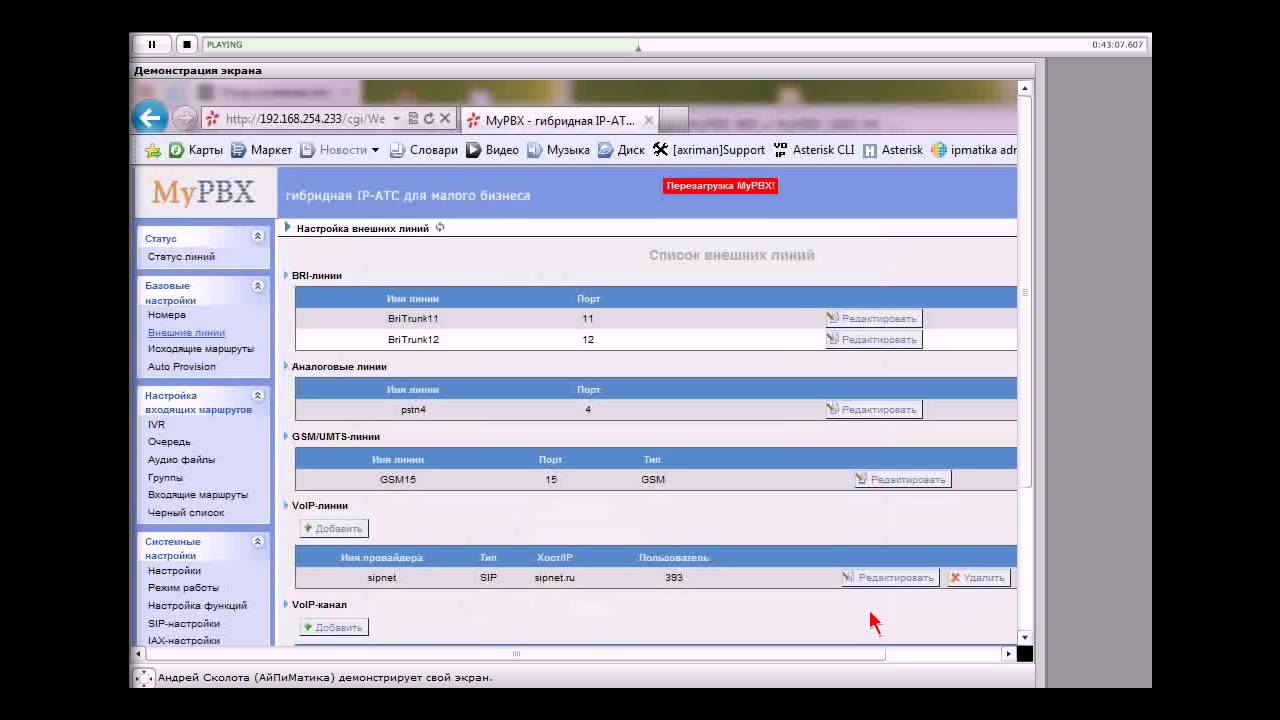The height and width of the screenshot is (720, 1280).
Task: Open the Словари bookmark
Action: (x=423, y=150)
